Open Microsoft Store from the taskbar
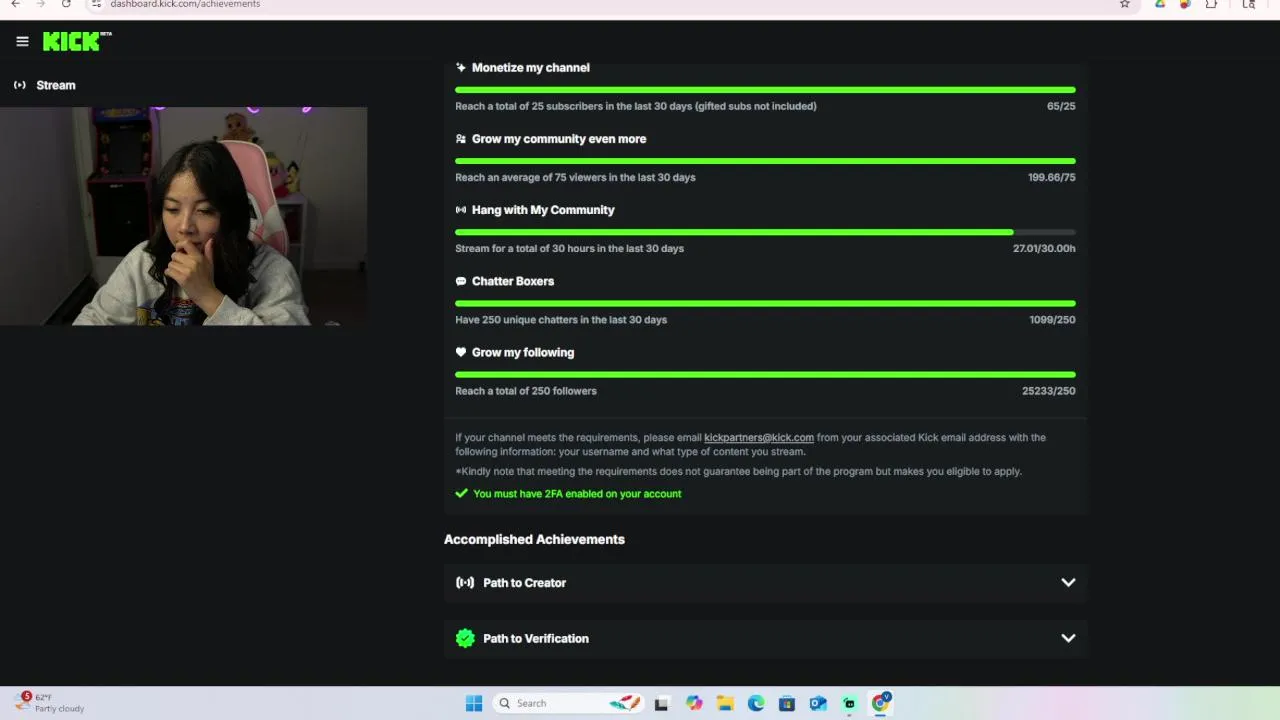Screen dimensions: 1280x720 (x=787, y=703)
